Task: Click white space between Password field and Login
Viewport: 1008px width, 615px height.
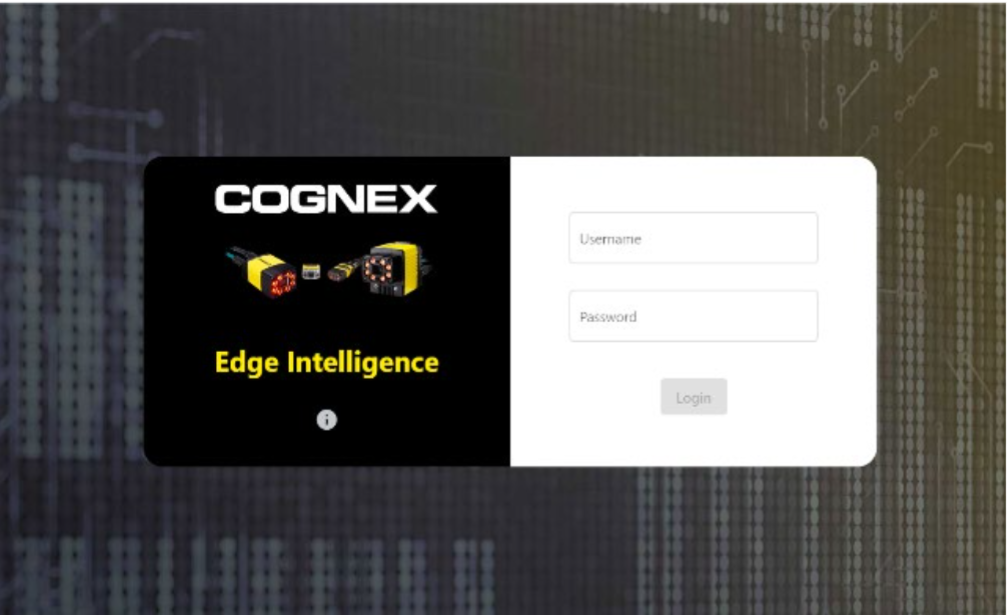Action: (693, 360)
